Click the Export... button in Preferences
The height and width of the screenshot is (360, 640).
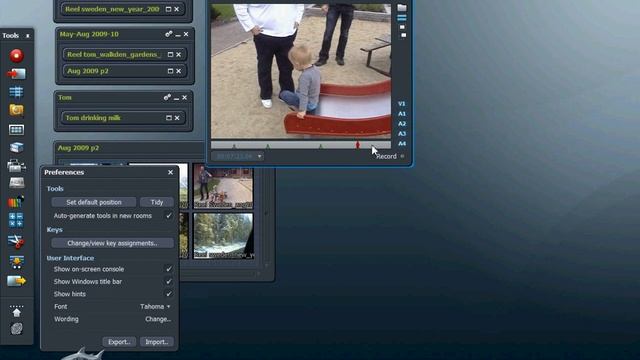point(119,342)
